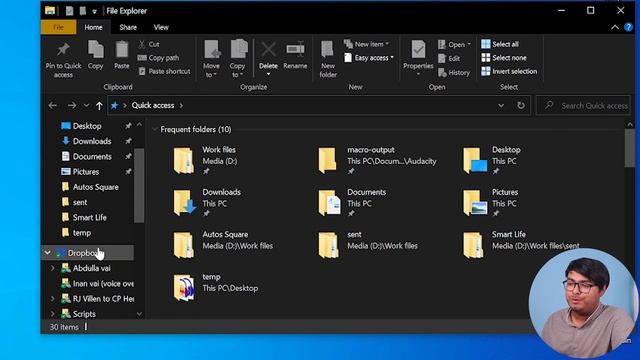Open the Documents folder tile
This screenshot has height=360, width=640.
tap(352, 203)
